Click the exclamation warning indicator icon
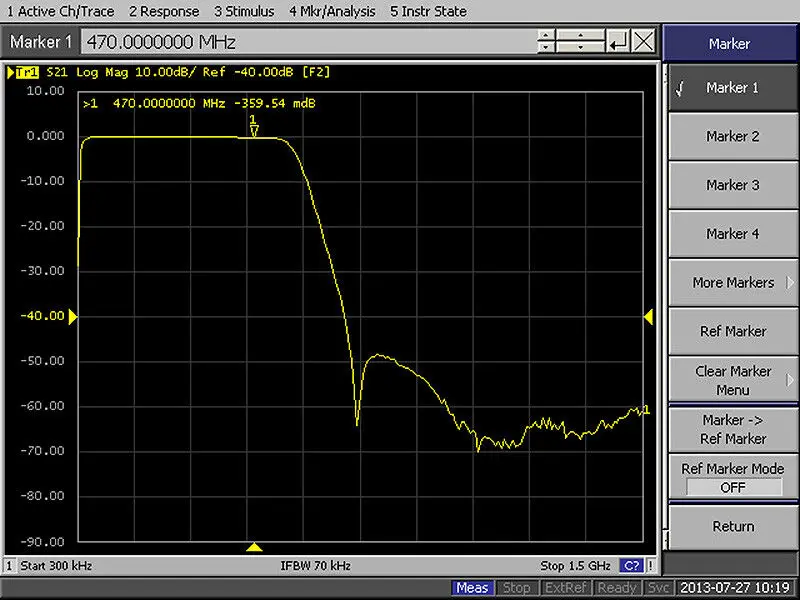This screenshot has width=800, height=600. click(650, 565)
